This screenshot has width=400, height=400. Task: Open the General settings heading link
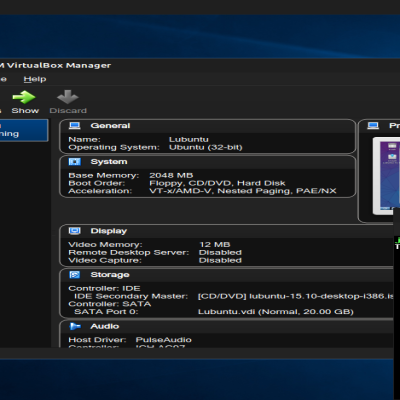(110, 126)
